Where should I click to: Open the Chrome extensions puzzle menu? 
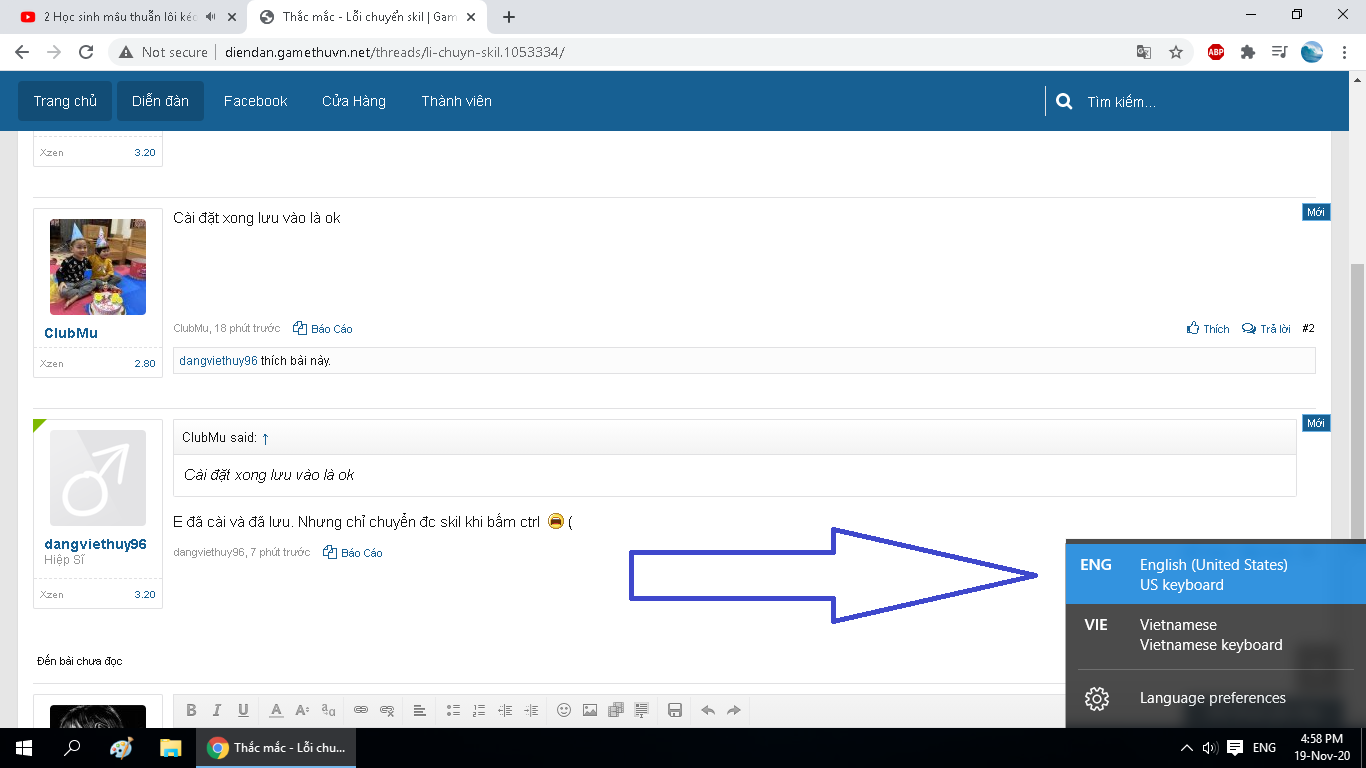coord(1248,52)
